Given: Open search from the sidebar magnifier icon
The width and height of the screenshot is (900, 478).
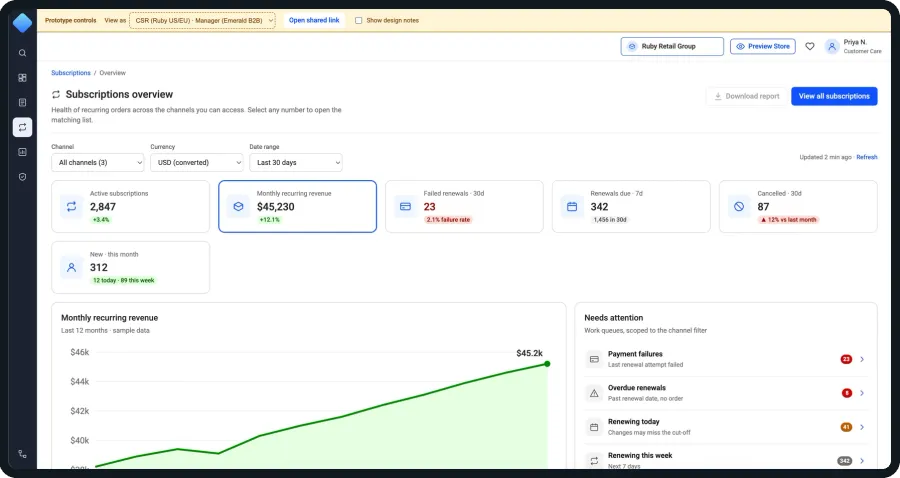Looking at the screenshot, I should point(22,53).
